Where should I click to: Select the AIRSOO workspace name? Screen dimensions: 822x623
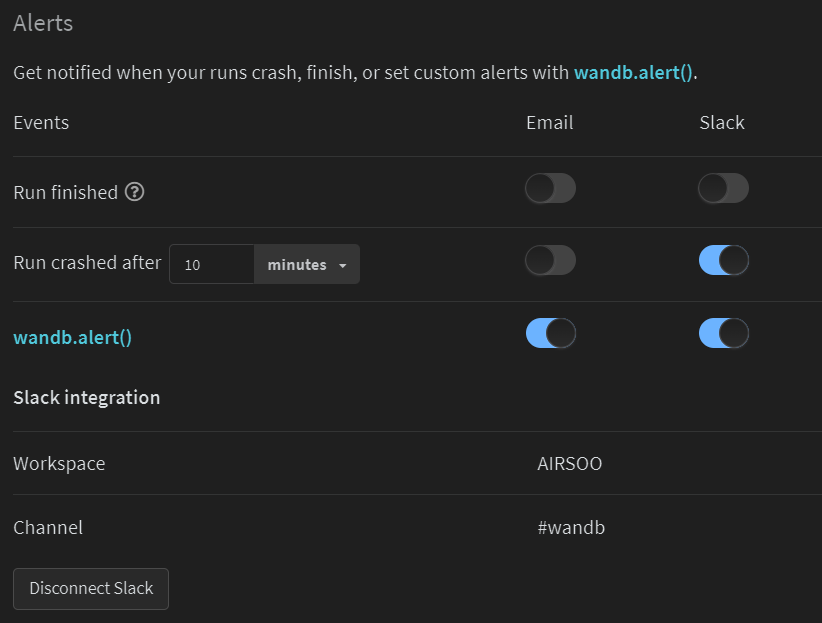[x=569, y=464]
